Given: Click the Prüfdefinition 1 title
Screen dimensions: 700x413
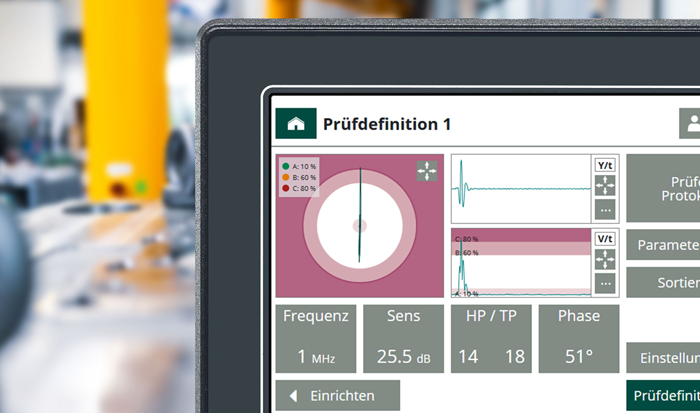Looking at the screenshot, I should pyautogui.click(x=387, y=124).
